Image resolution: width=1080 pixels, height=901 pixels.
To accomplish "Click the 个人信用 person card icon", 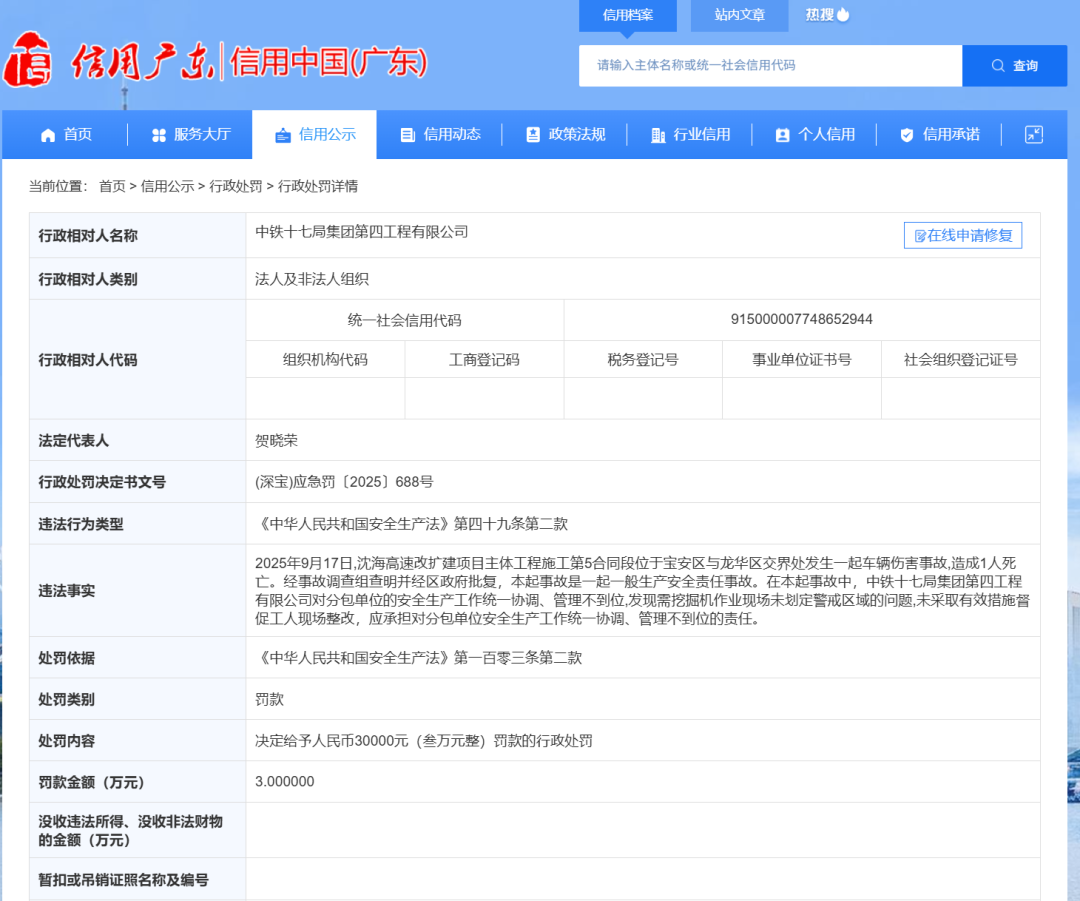I will (x=782, y=135).
